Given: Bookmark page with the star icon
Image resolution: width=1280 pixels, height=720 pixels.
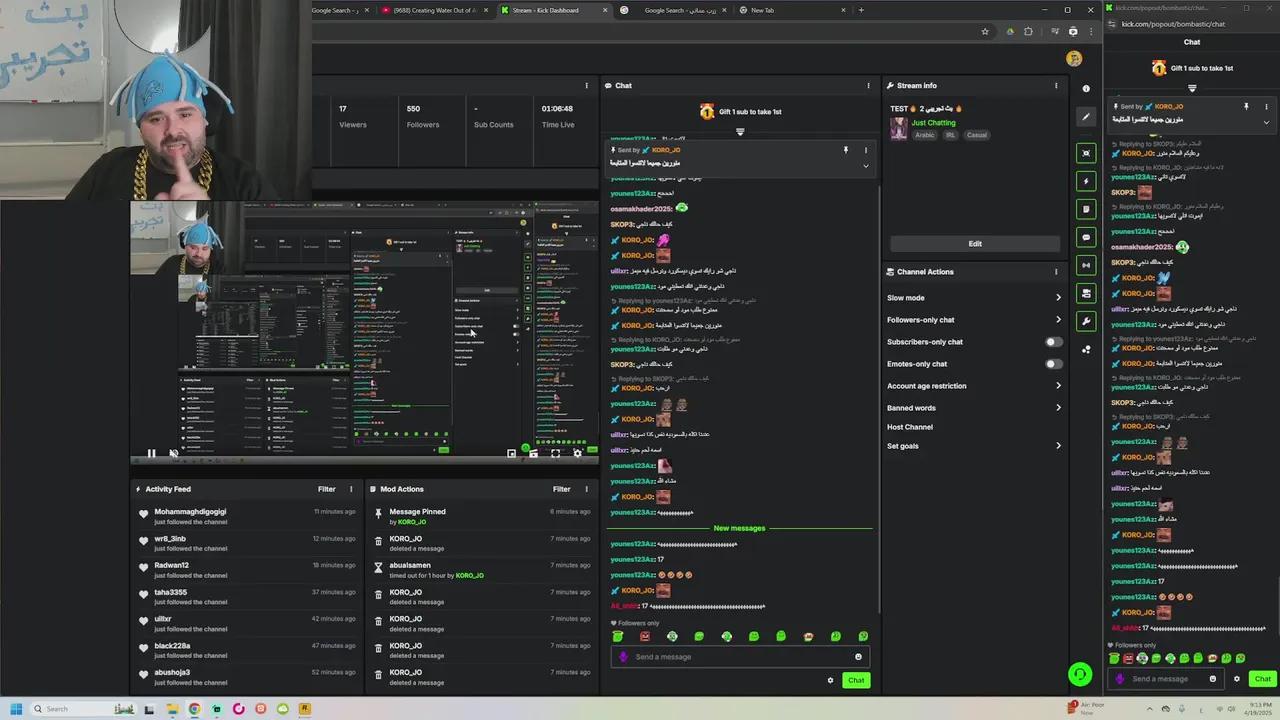Looking at the screenshot, I should pyautogui.click(x=985, y=31).
